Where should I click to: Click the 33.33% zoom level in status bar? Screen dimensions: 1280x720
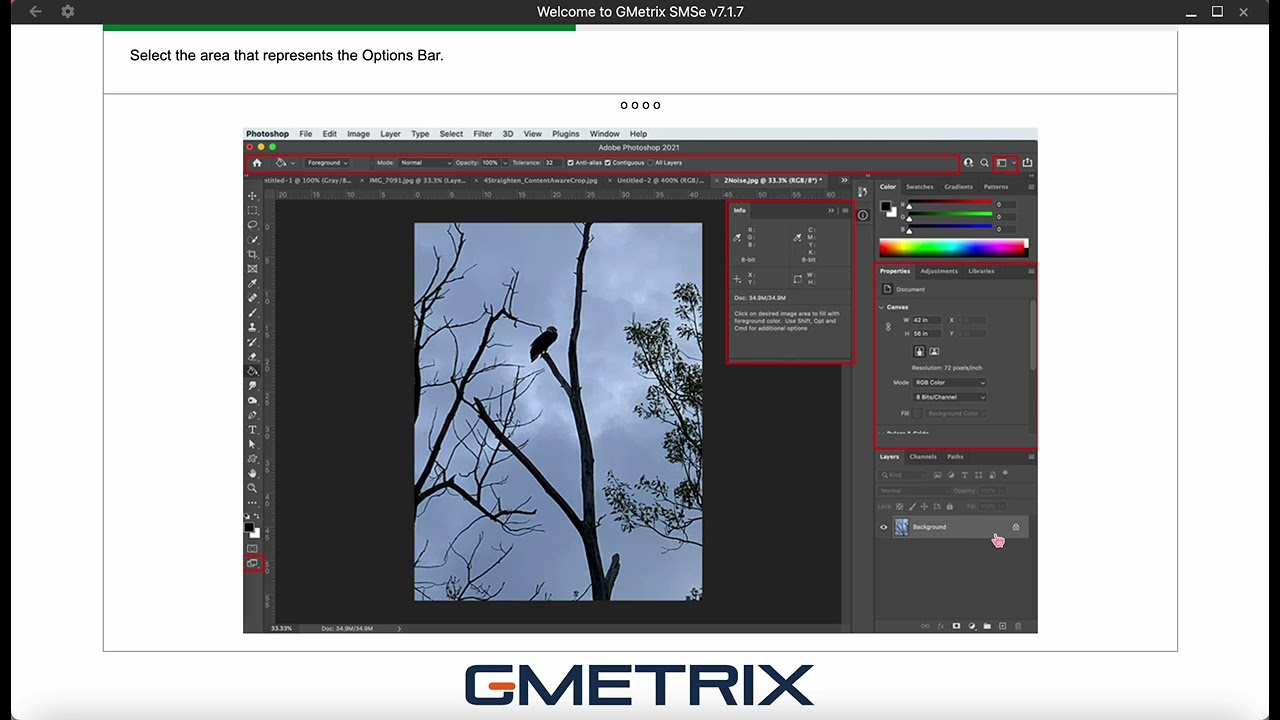(x=283, y=628)
